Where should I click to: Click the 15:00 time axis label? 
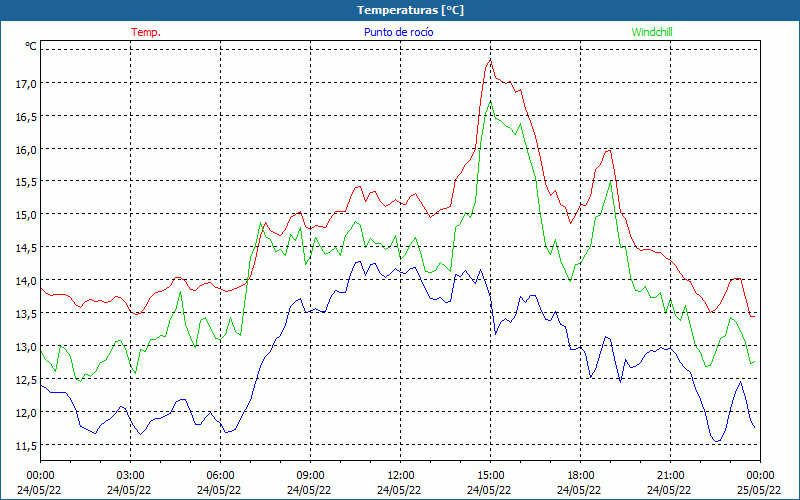click(490, 476)
